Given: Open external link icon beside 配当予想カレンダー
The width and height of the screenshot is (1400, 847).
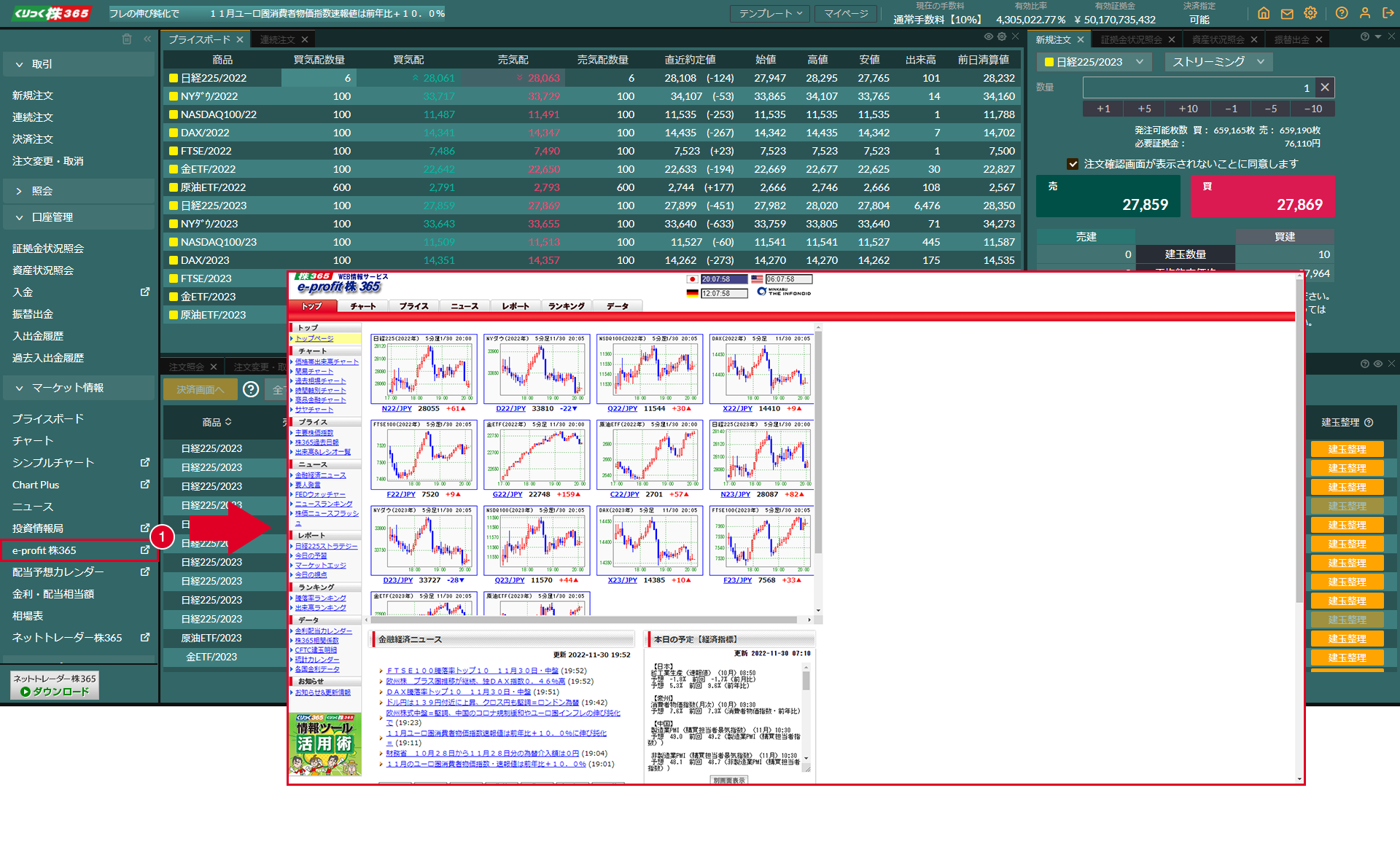Looking at the screenshot, I should pos(145,571).
